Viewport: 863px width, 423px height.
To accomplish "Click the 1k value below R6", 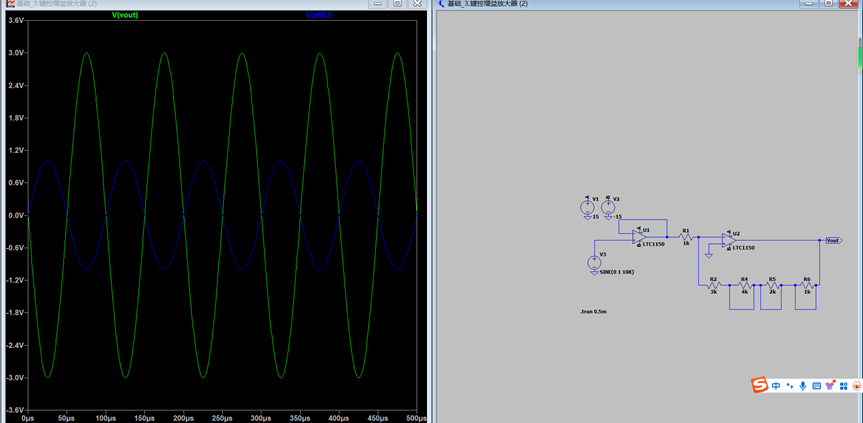I will coord(807,292).
